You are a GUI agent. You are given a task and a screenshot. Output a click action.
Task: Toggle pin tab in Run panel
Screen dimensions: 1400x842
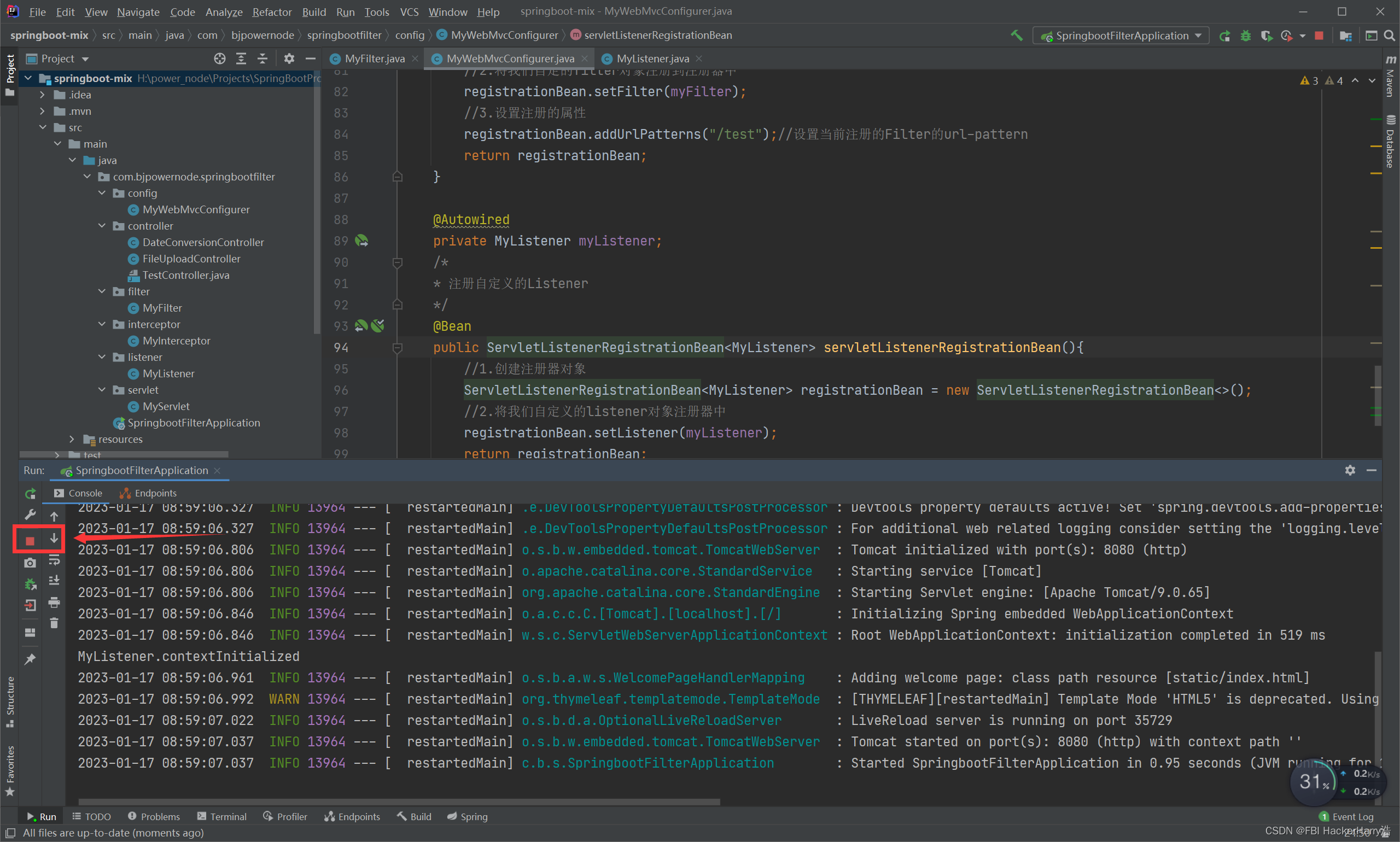pyautogui.click(x=30, y=659)
